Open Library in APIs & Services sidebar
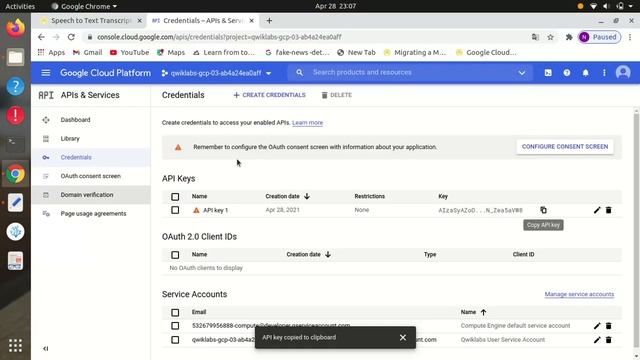This screenshot has height=360, width=640. (70, 138)
